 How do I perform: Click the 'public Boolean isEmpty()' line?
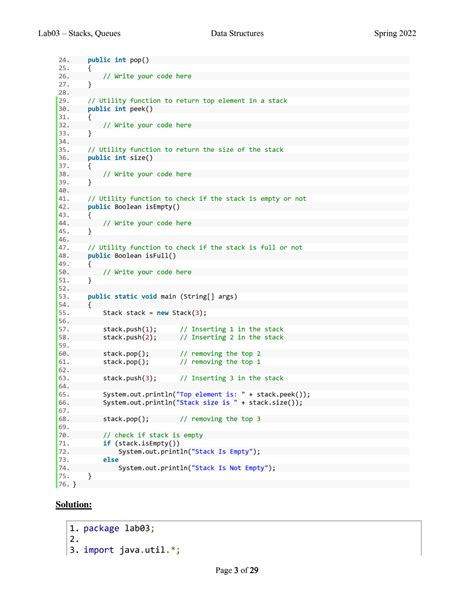coord(133,206)
